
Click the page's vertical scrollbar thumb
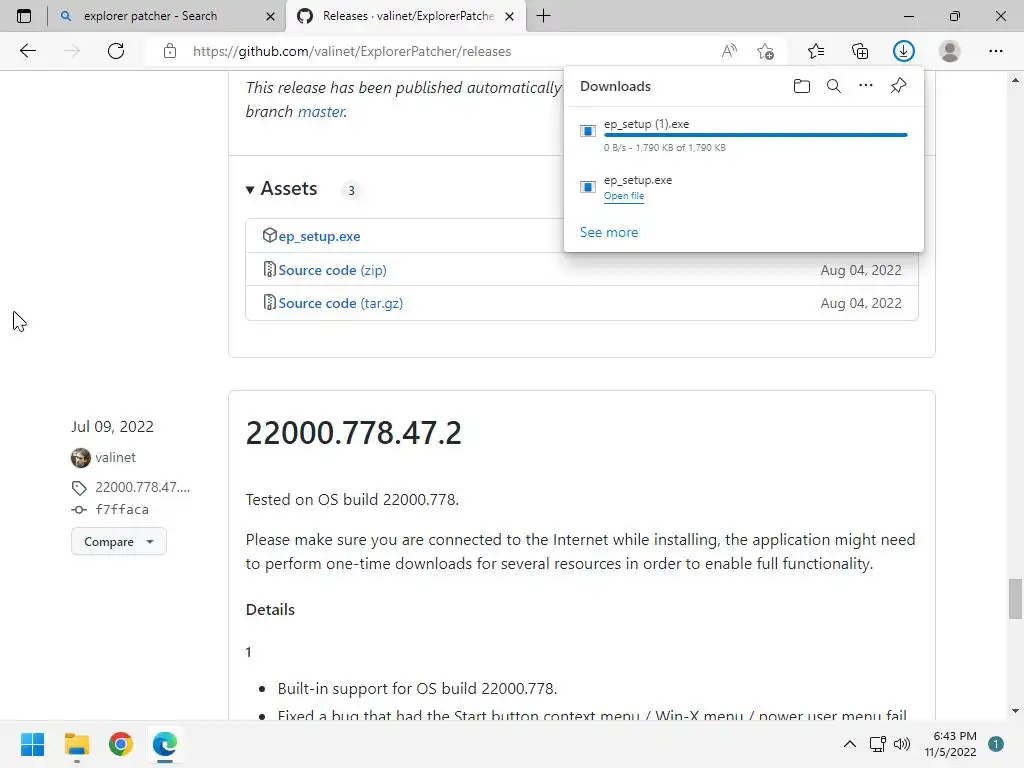pyautogui.click(x=1015, y=599)
